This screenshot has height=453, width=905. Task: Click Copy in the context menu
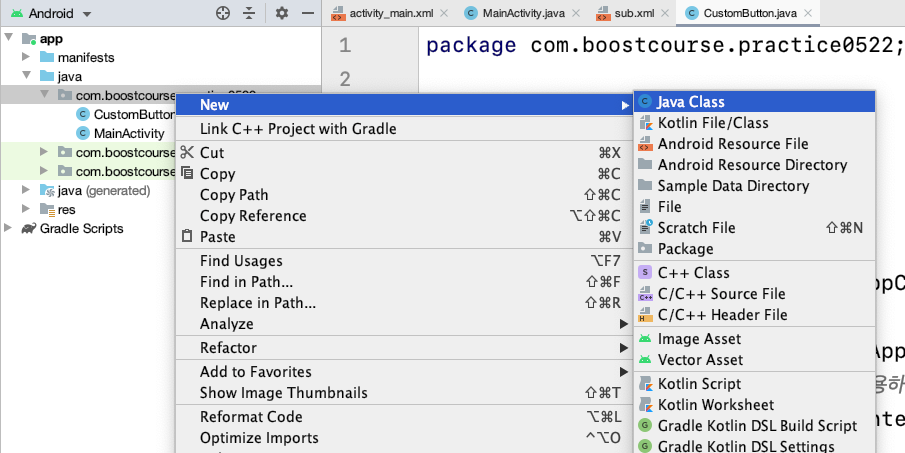[x=404, y=174]
